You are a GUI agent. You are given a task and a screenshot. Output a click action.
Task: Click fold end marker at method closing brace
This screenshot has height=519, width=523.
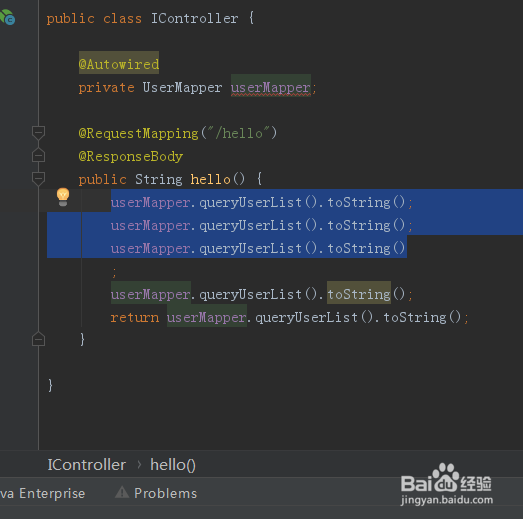pos(38,339)
